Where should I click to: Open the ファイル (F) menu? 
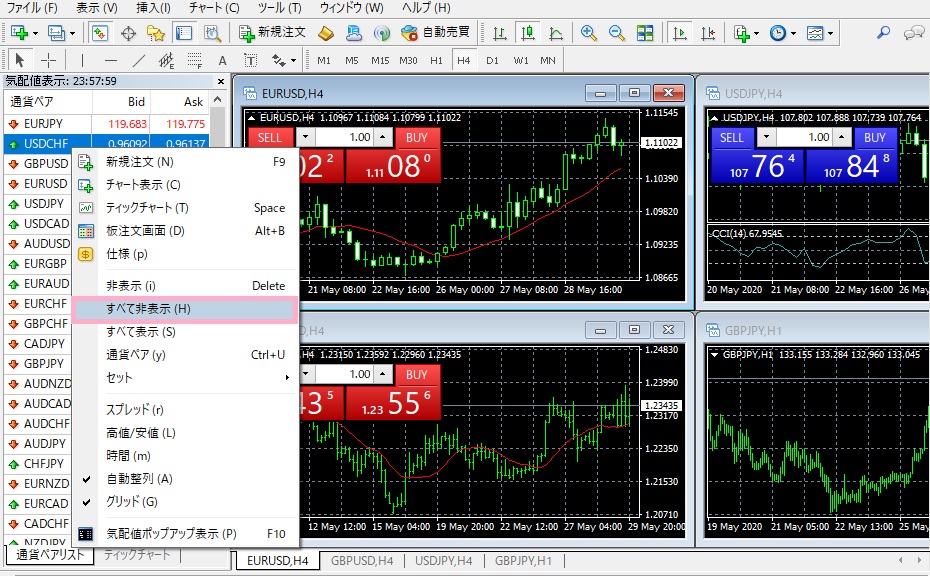click(x=32, y=8)
